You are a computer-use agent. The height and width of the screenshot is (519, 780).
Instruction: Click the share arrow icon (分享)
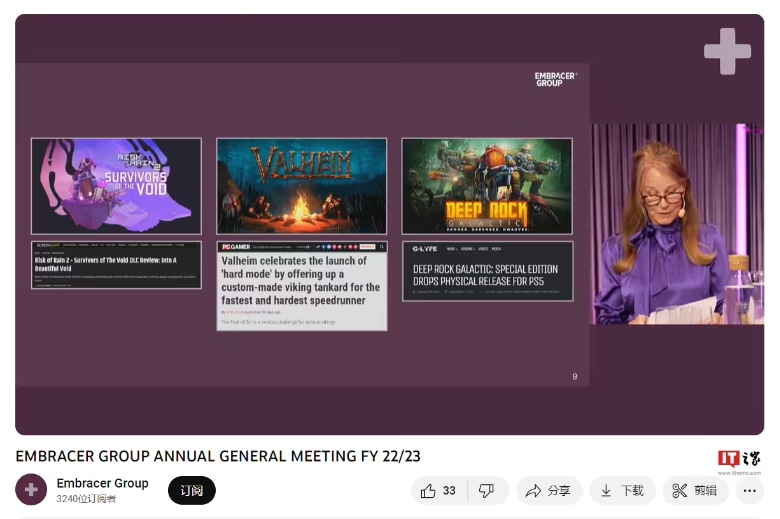(x=534, y=490)
